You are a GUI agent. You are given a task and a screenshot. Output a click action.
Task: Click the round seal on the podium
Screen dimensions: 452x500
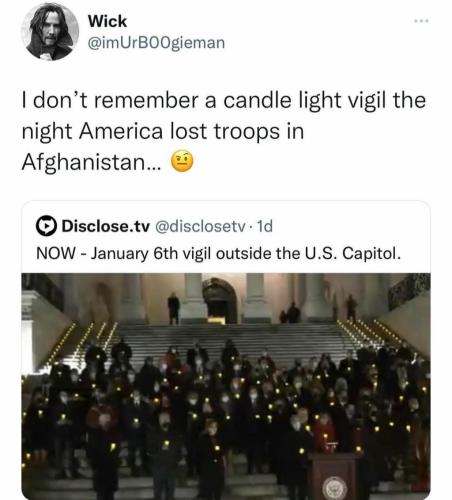coord(333,488)
